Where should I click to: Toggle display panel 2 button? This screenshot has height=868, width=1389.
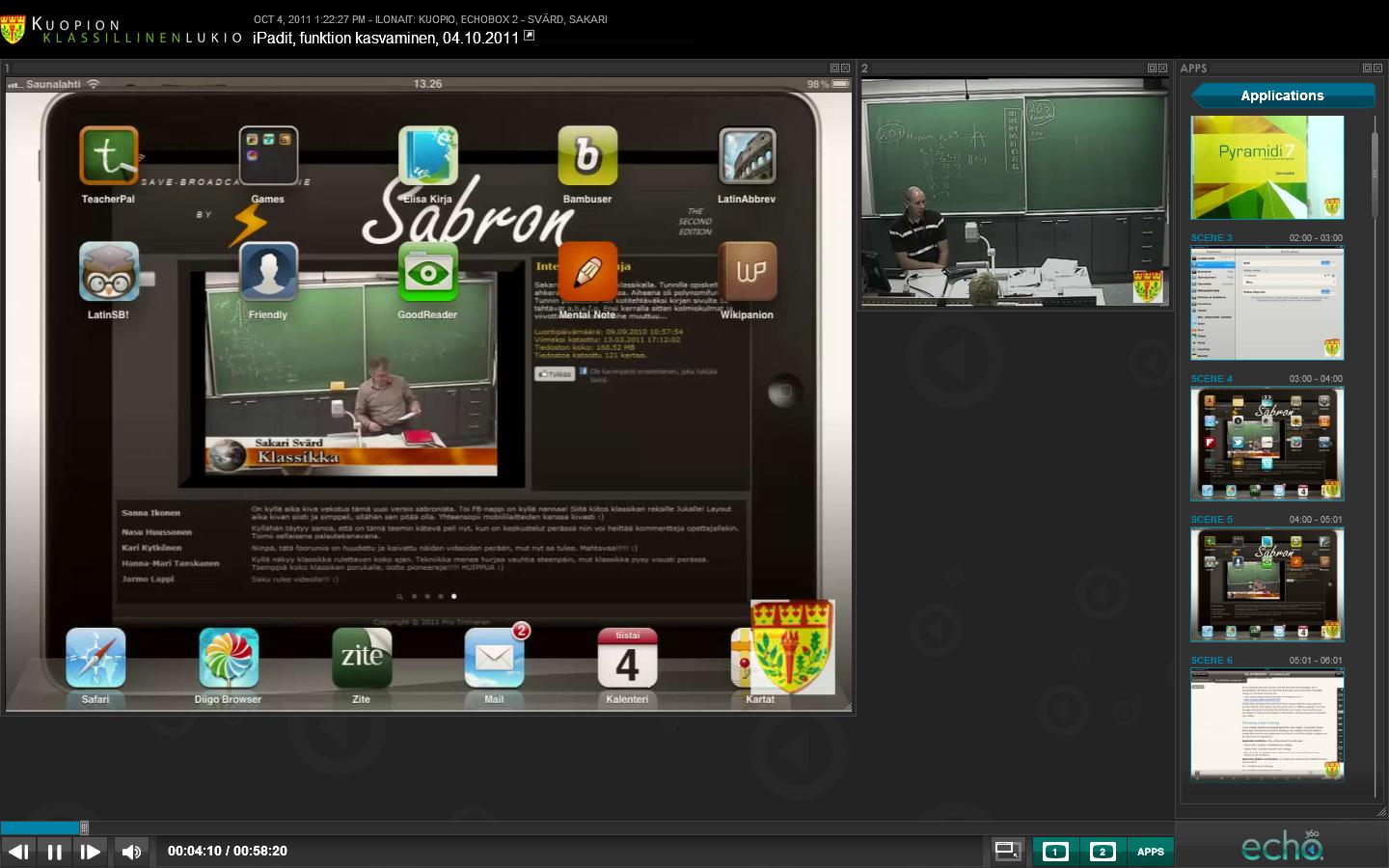[1103, 852]
